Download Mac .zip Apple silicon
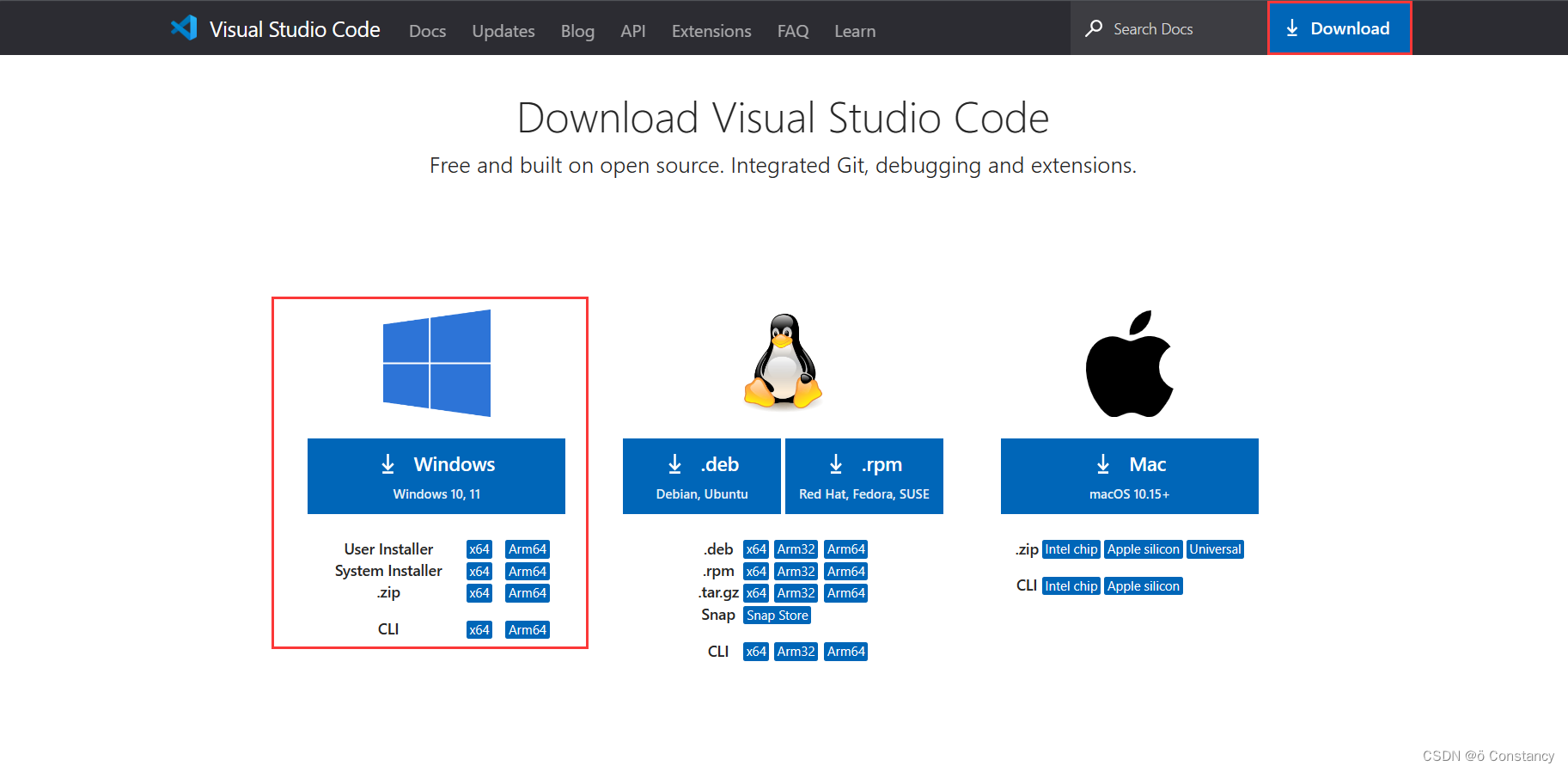 1144,549
